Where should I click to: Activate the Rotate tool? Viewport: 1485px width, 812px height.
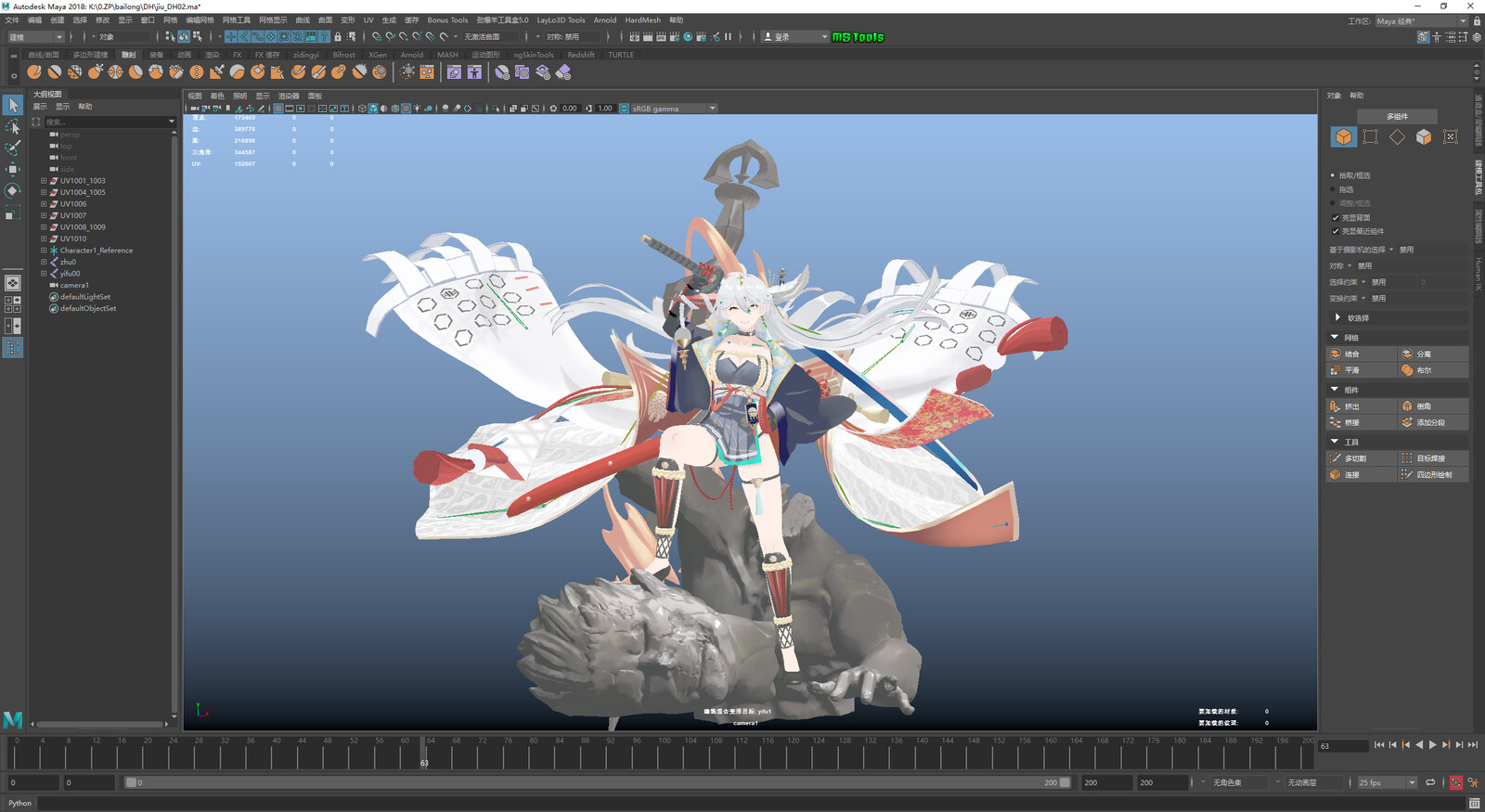pyautogui.click(x=13, y=190)
